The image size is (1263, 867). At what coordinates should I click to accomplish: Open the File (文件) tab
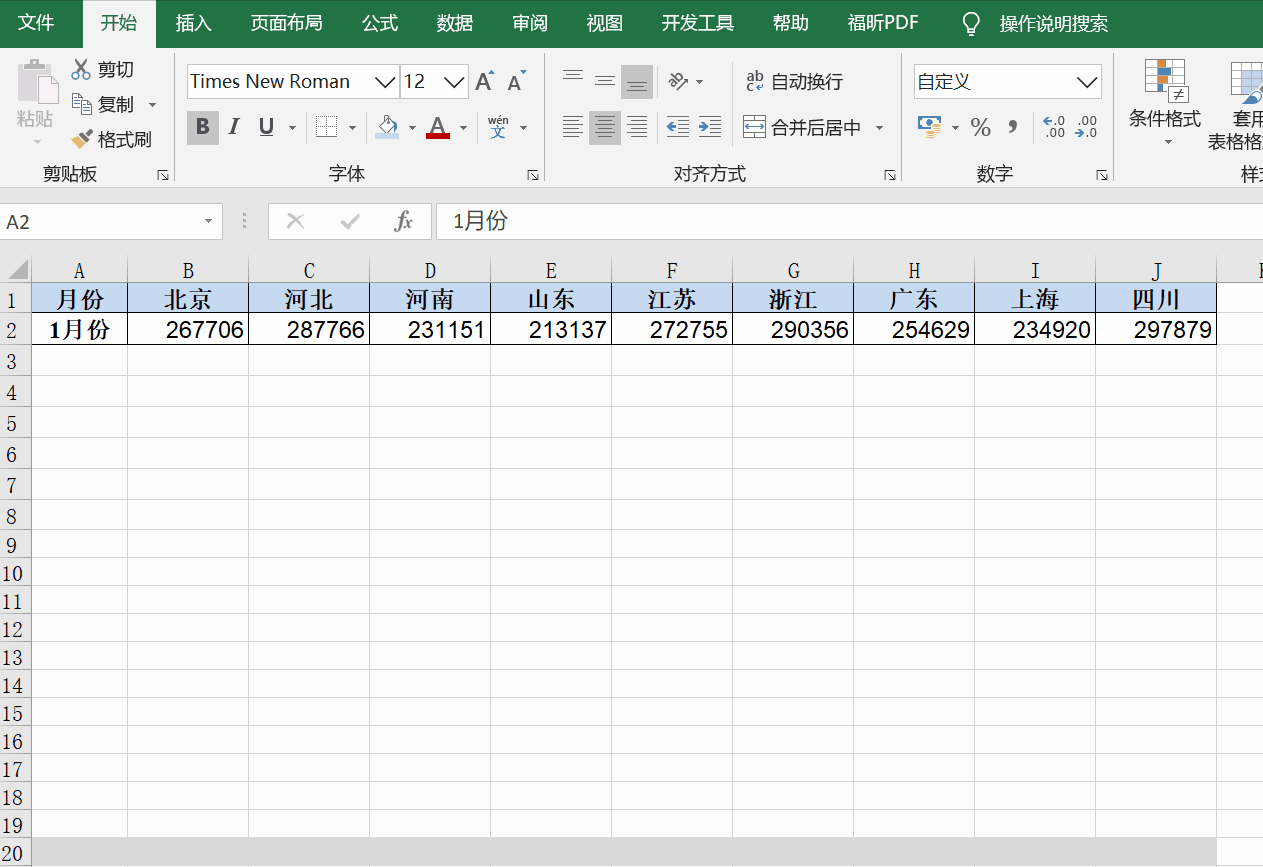point(36,23)
